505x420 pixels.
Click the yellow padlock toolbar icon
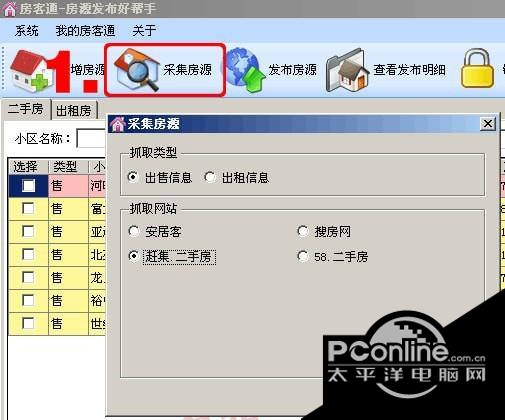tap(477, 69)
